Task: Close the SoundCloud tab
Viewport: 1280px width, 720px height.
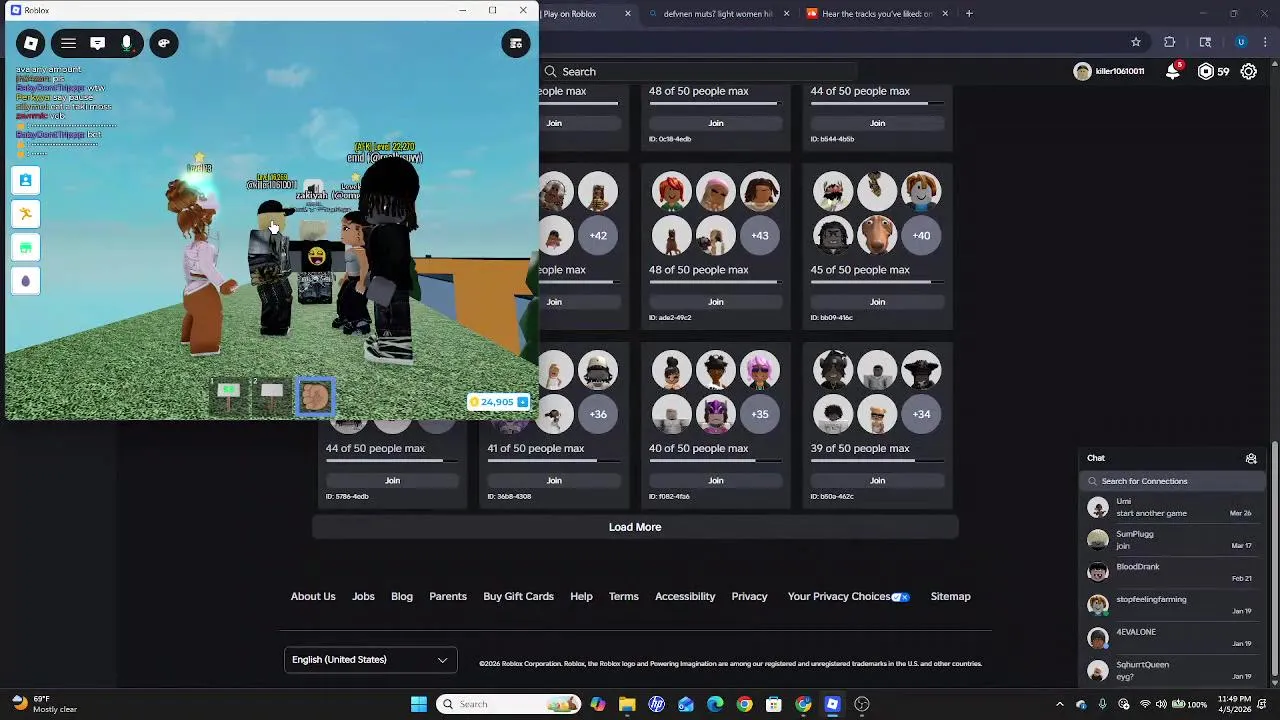Action: (945, 14)
